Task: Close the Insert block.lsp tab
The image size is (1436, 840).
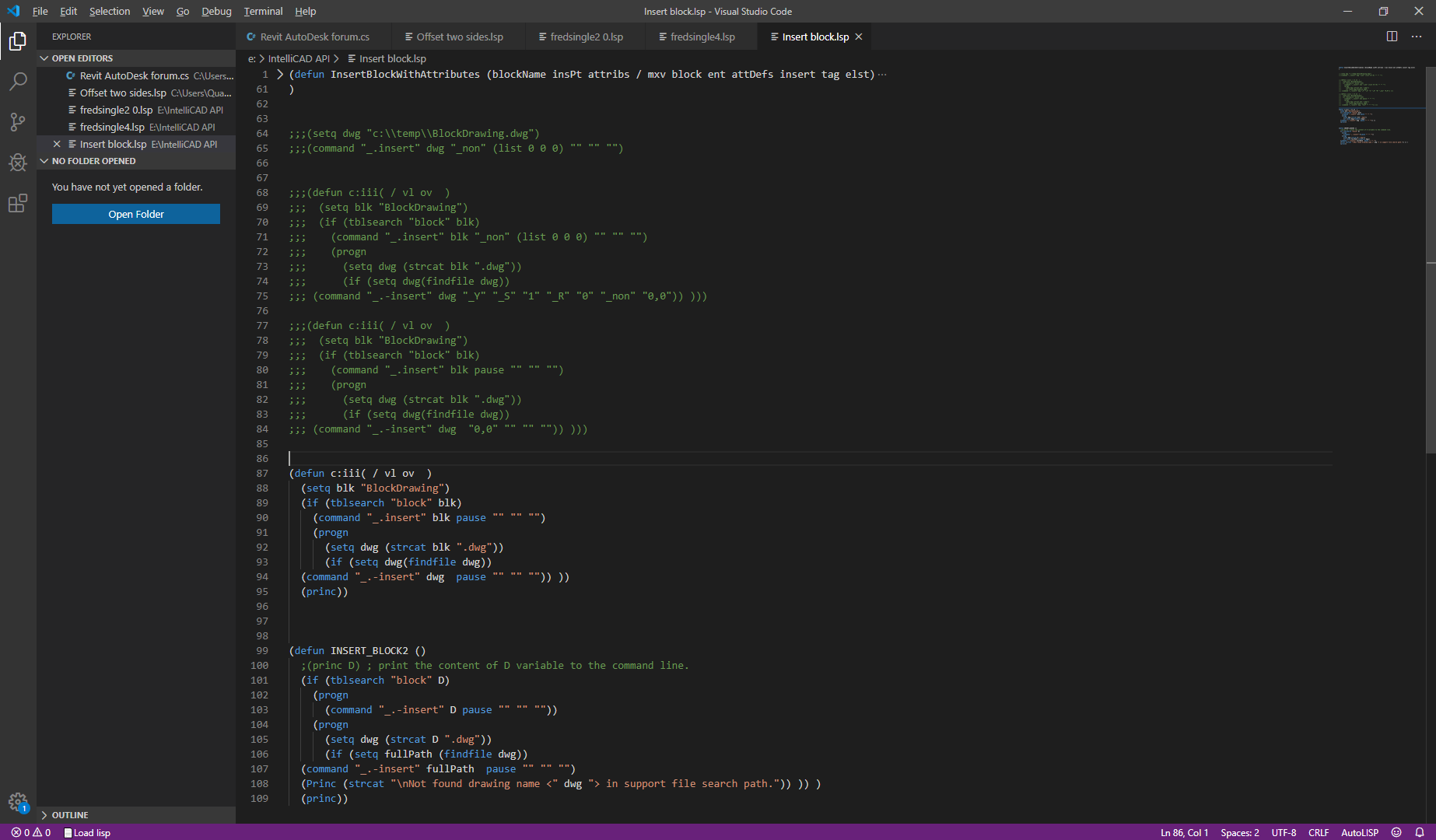Action: tap(859, 37)
